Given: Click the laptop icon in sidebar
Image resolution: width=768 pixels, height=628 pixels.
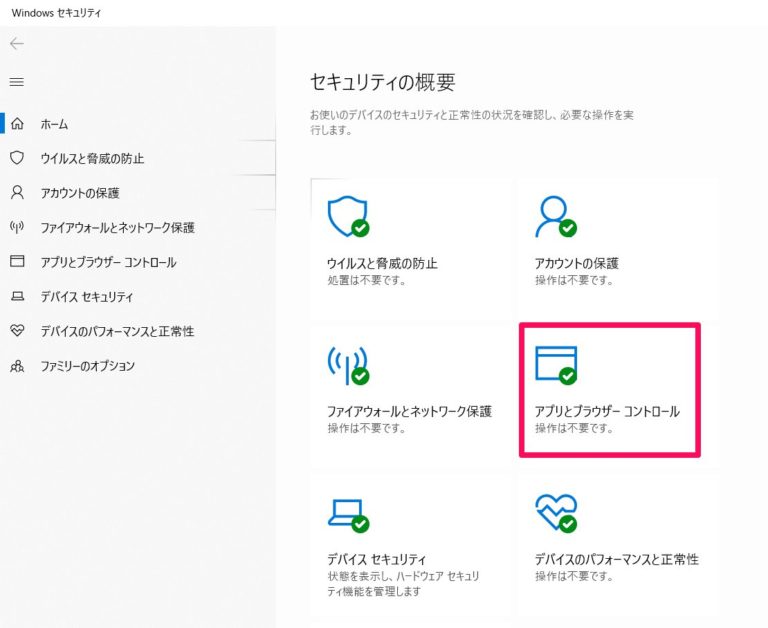Looking at the screenshot, I should [17, 296].
